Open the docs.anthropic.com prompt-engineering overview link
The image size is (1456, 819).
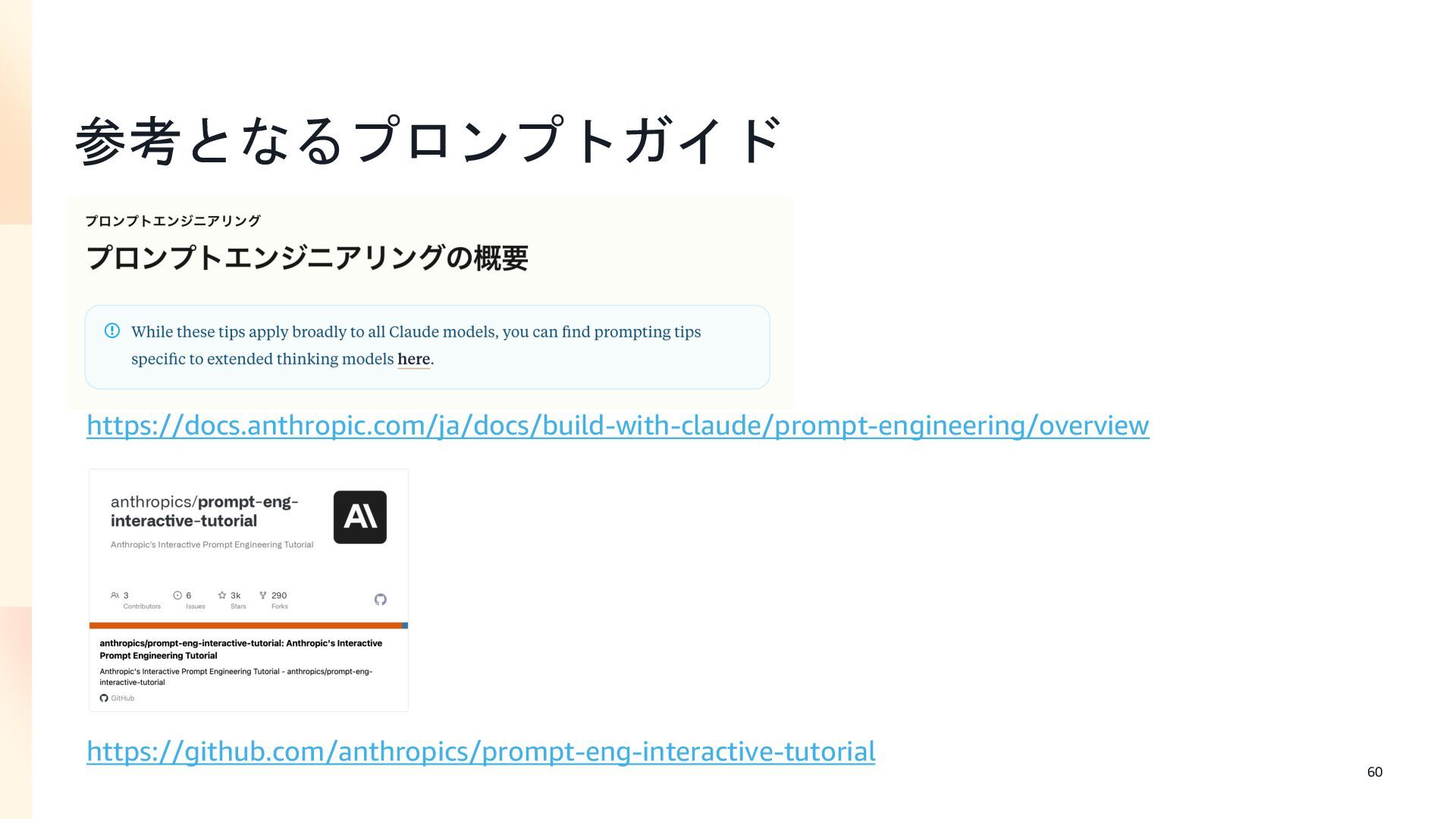[x=617, y=425]
